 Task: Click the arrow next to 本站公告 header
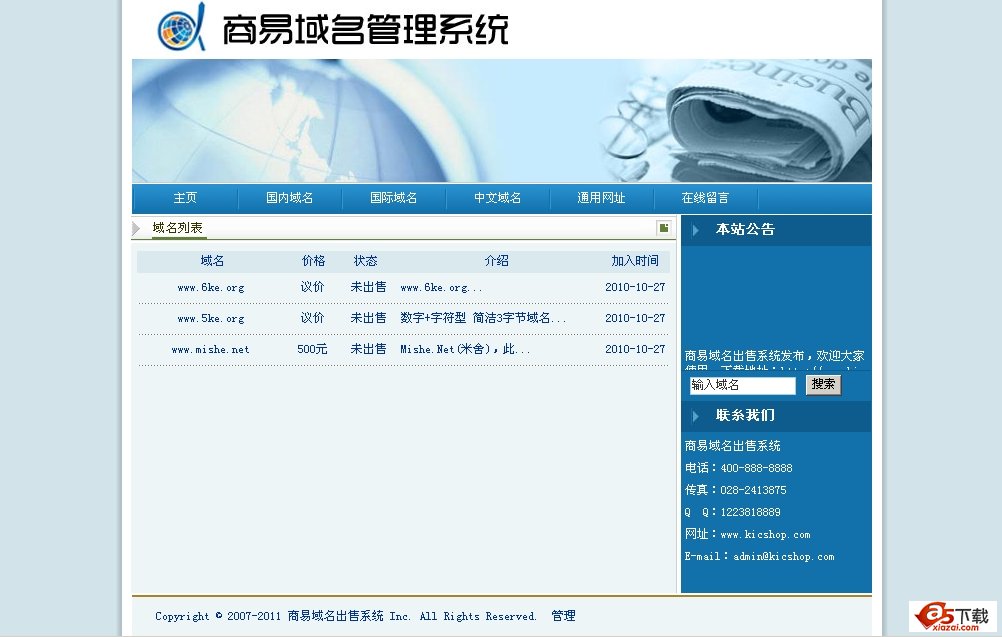coord(695,229)
